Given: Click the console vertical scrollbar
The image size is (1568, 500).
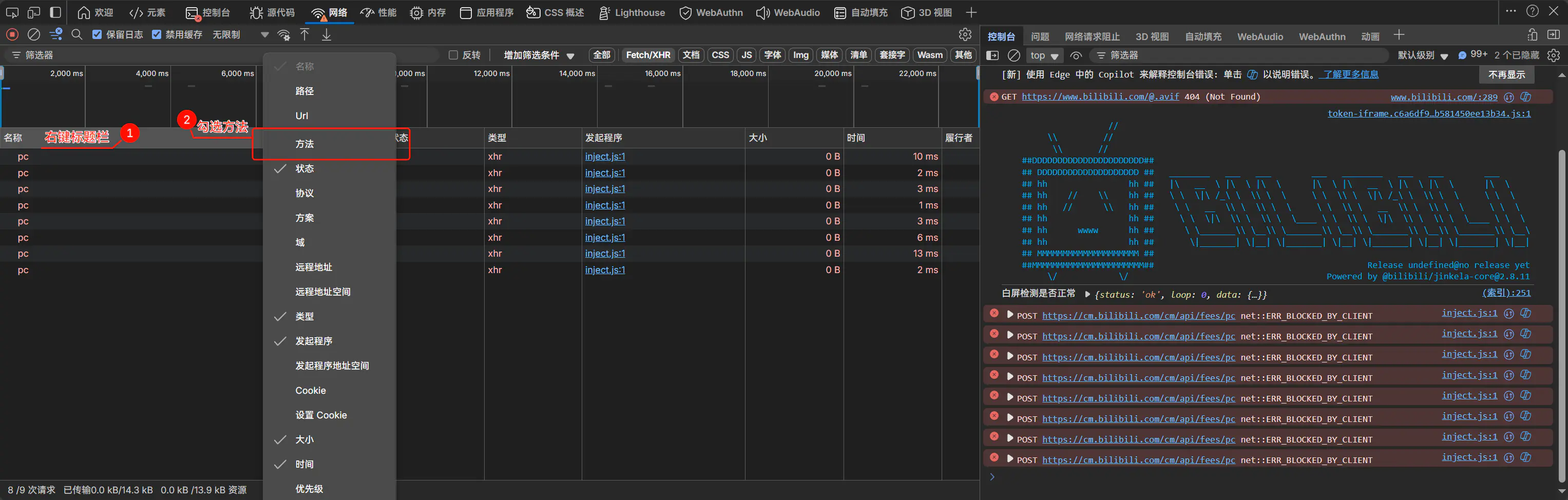Looking at the screenshot, I should [x=1561, y=304].
